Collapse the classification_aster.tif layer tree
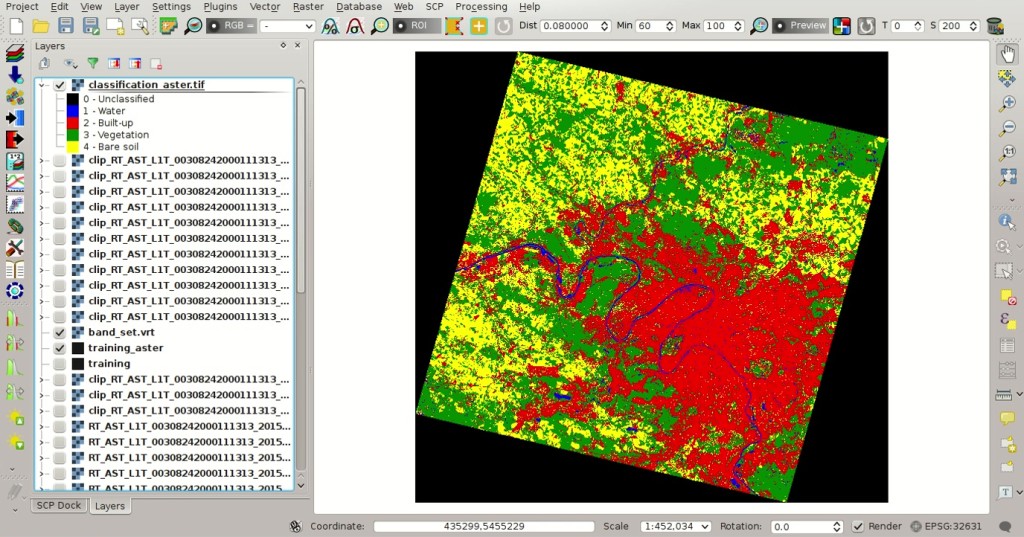The height and width of the screenshot is (537, 1024). (x=42, y=85)
